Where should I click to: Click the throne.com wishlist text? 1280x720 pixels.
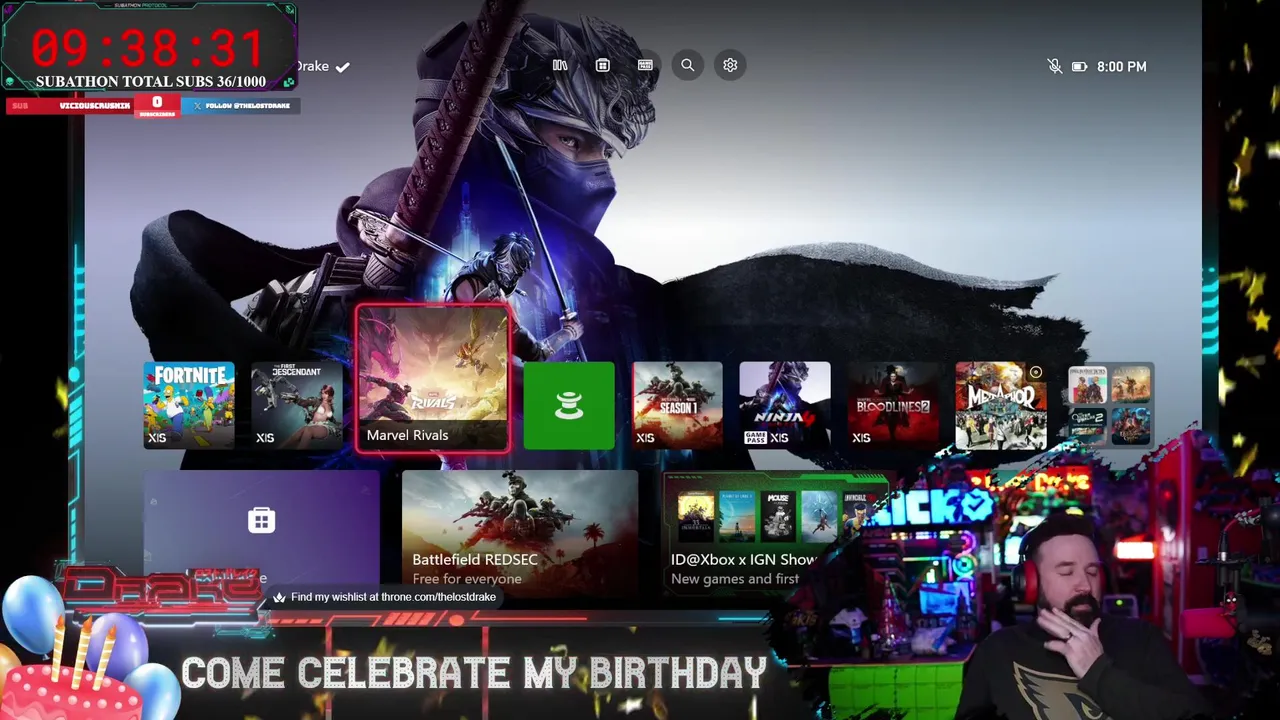click(393, 597)
